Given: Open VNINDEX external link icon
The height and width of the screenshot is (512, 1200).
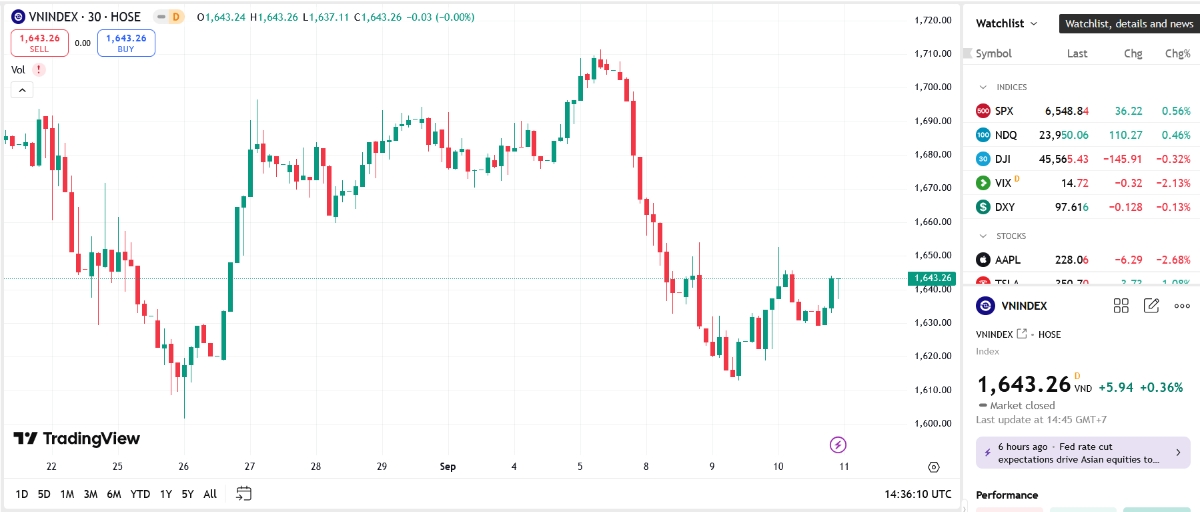Looking at the screenshot, I should [1022, 334].
